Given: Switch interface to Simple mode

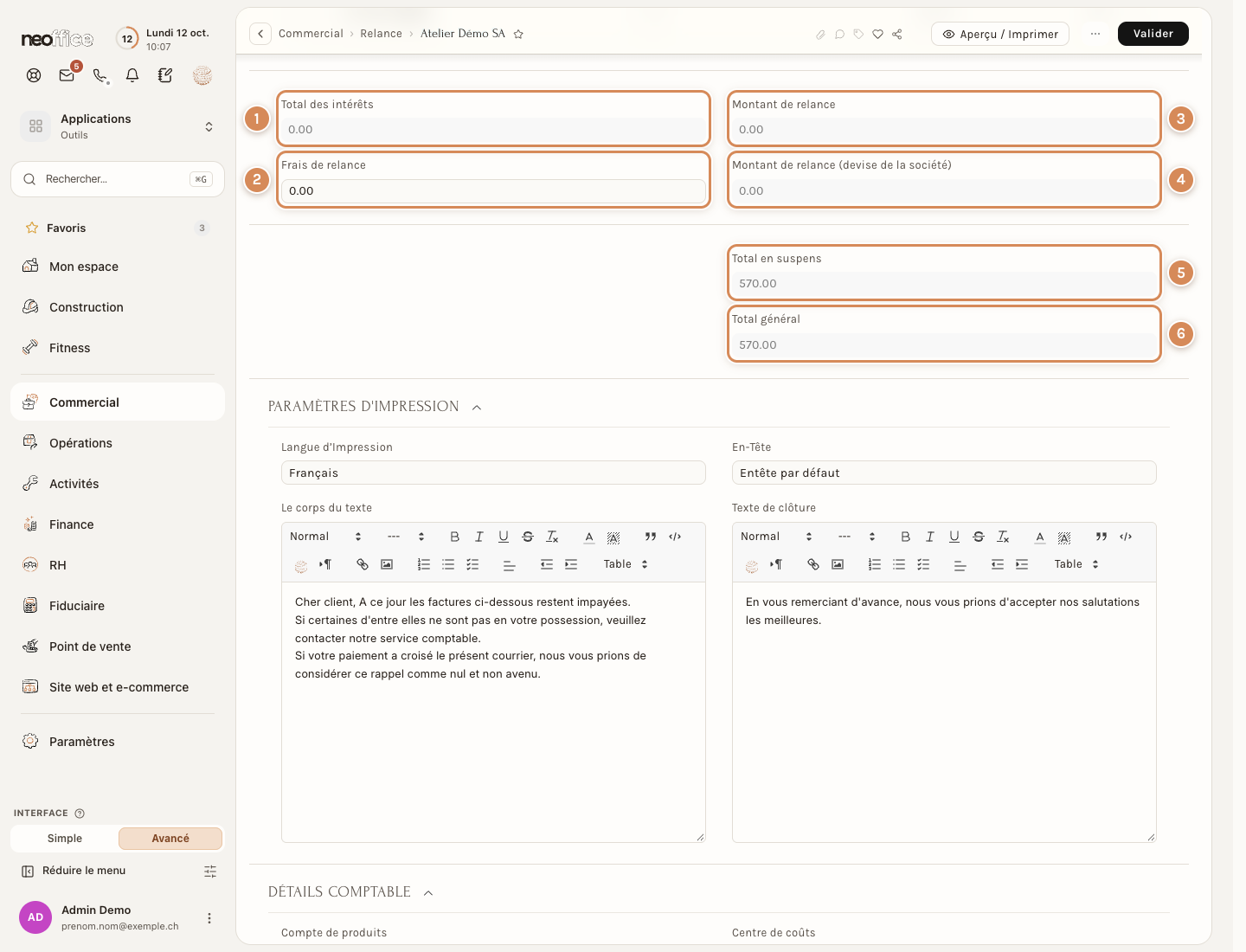Looking at the screenshot, I should point(65,839).
